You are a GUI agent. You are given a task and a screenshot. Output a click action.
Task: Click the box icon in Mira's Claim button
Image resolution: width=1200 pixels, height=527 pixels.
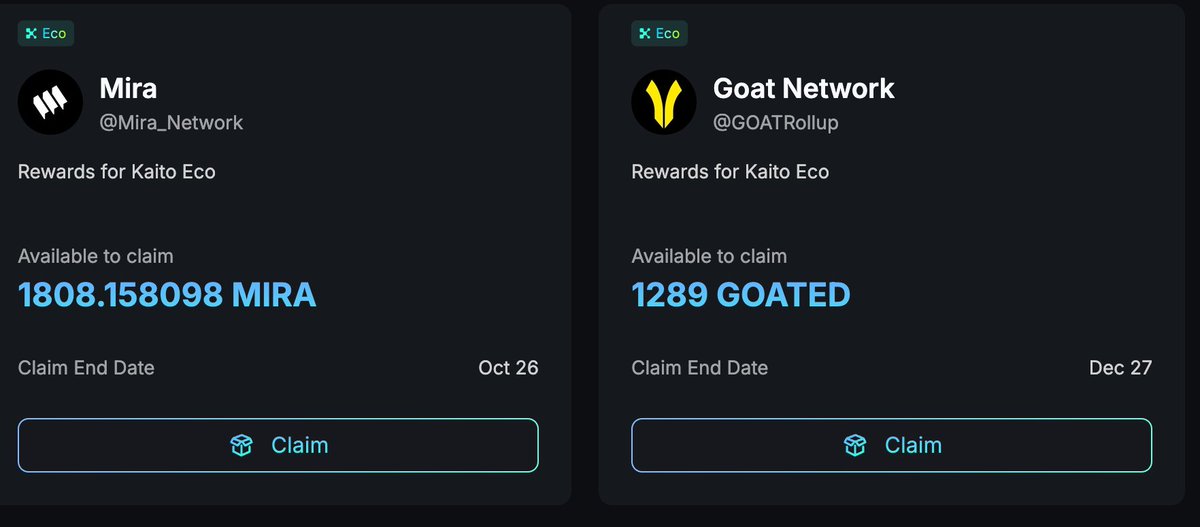point(242,445)
